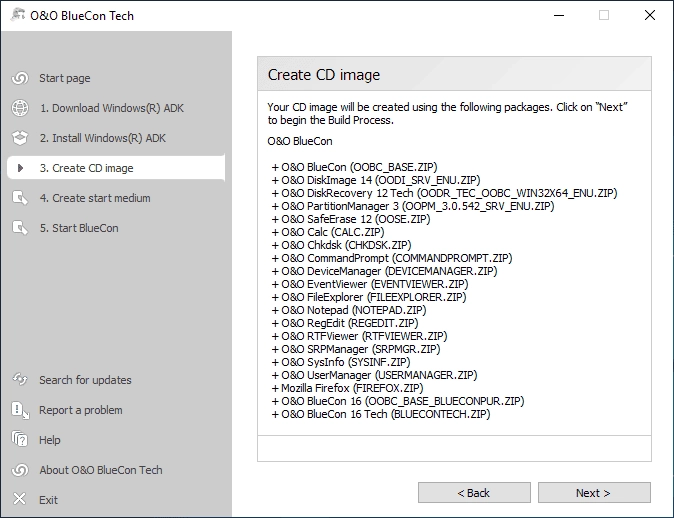The height and width of the screenshot is (518, 674).
Task: Close the O&O BlueCon Tech window
Action: pyautogui.click(x=650, y=15)
